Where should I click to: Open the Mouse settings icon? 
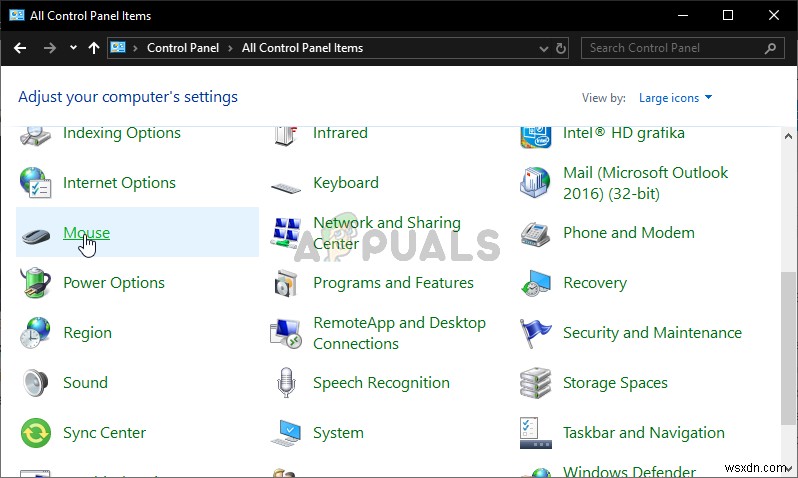(x=36, y=234)
